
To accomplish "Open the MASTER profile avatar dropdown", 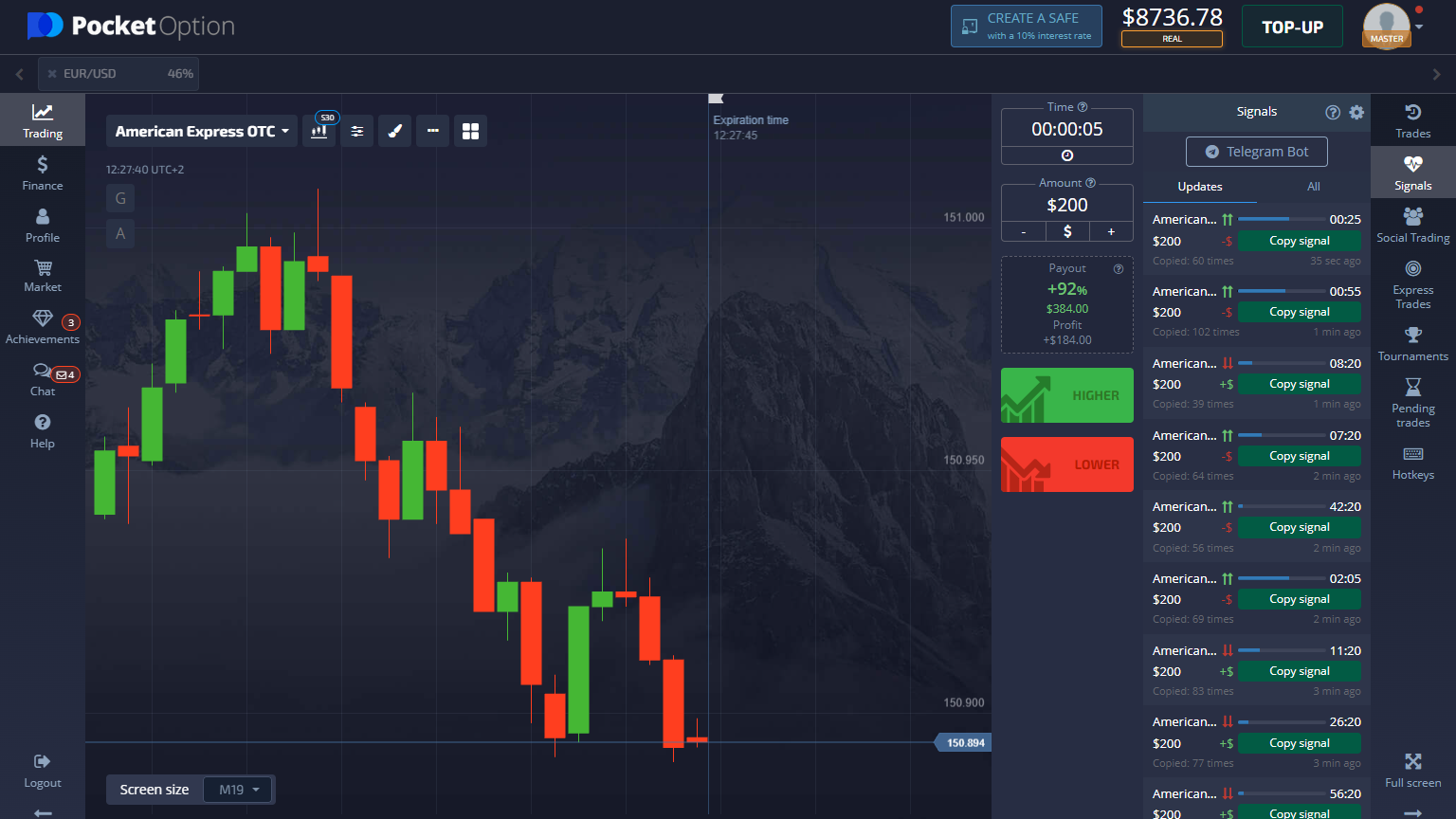I will point(1386,27).
